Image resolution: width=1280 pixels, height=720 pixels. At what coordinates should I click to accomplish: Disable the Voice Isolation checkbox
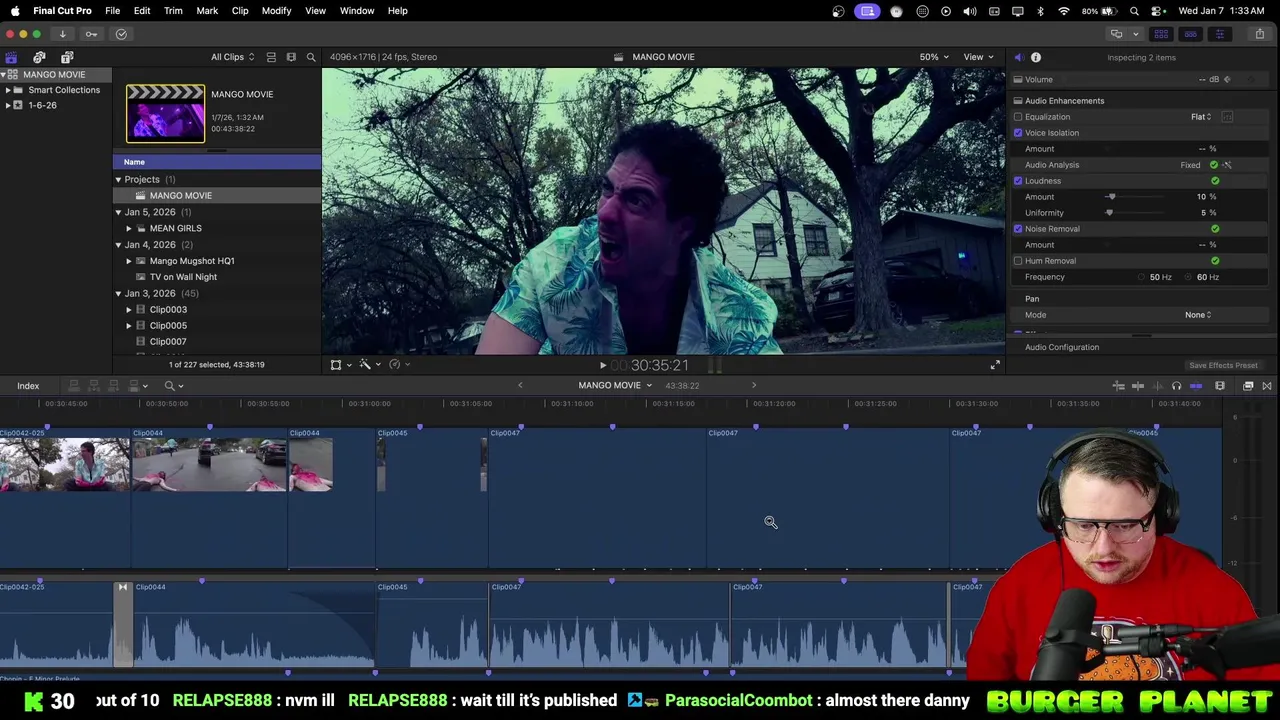pyautogui.click(x=1018, y=133)
